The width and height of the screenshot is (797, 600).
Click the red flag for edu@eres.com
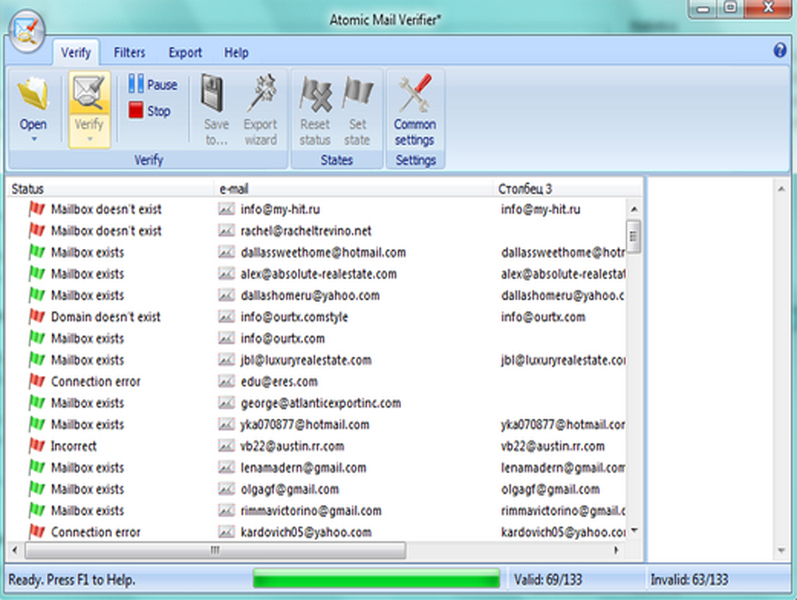click(37, 381)
